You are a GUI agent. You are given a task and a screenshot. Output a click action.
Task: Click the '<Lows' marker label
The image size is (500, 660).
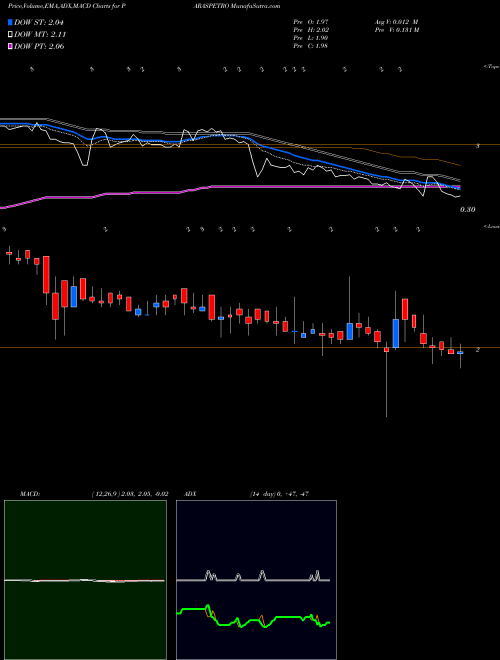491,226
